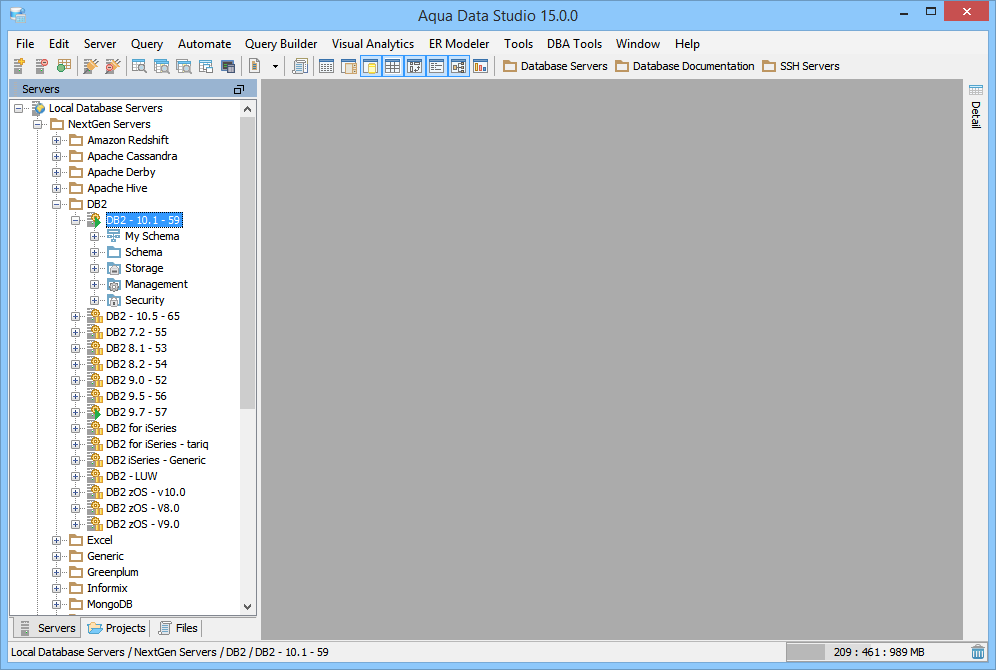Viewport: 996px width, 670px height.
Task: Click the status bar server path text
Action: (170, 652)
